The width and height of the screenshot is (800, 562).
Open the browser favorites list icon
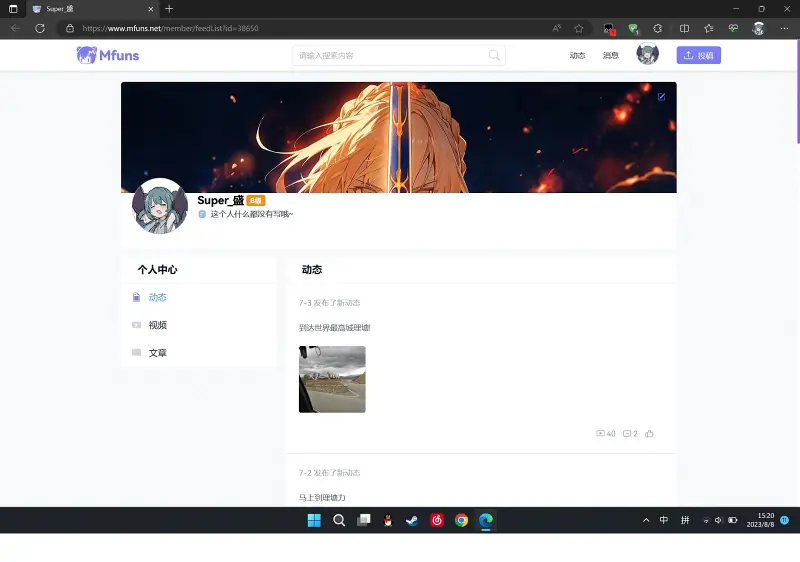click(709, 29)
